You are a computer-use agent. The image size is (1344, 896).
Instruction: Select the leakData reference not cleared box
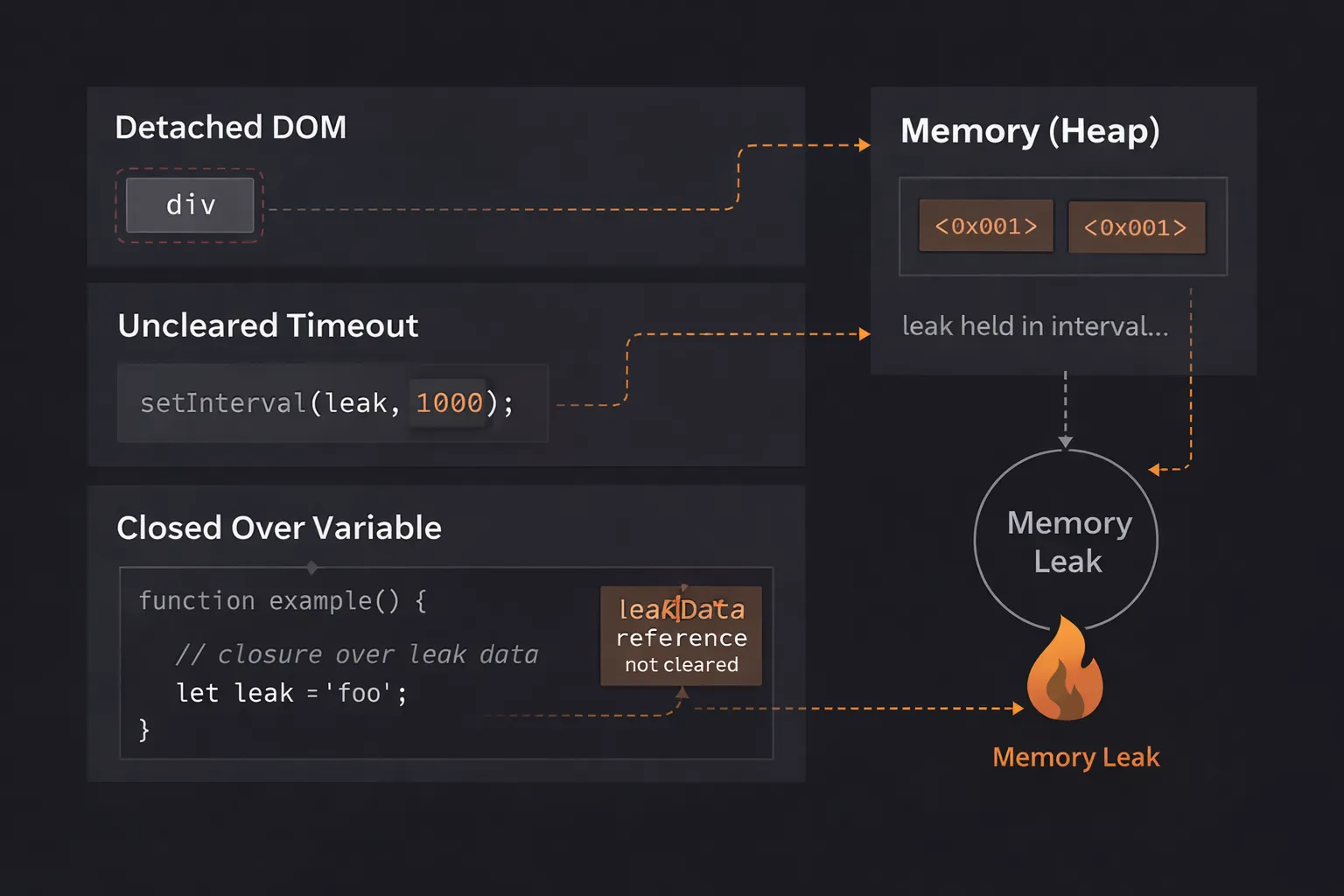pos(681,635)
